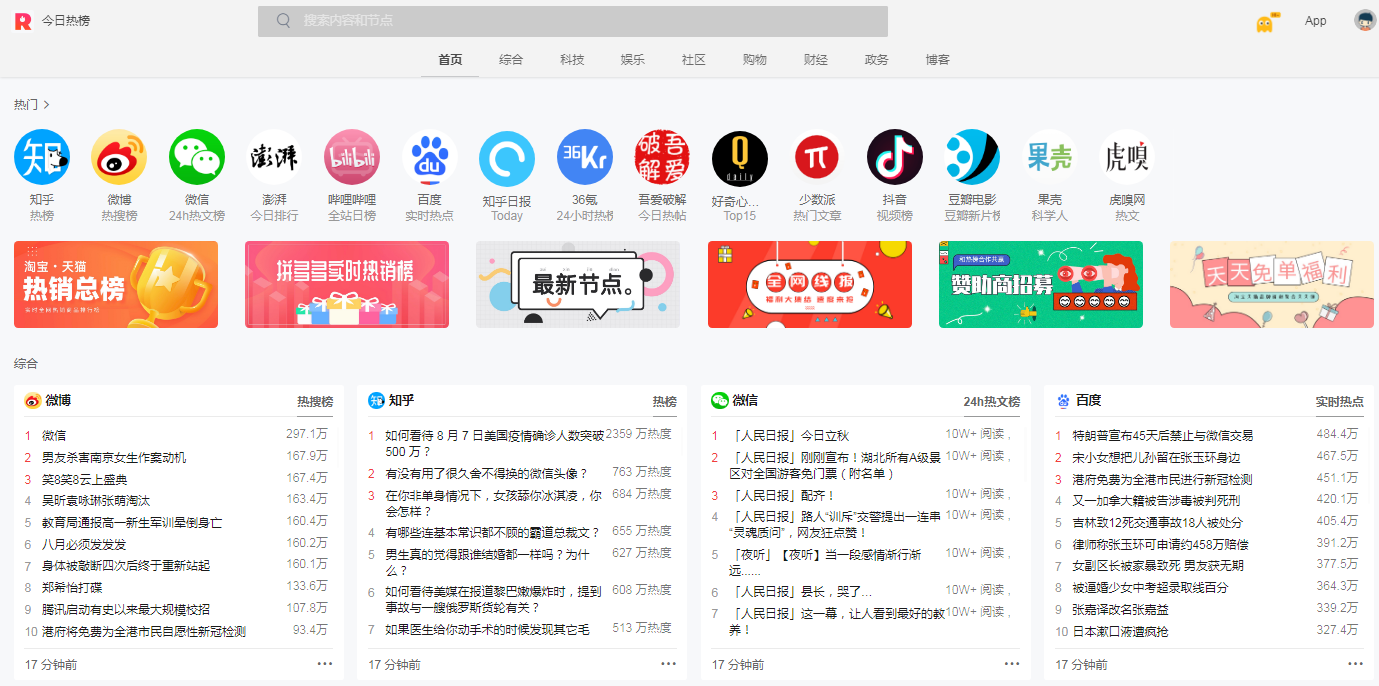Image resolution: width=1379 pixels, height=686 pixels.
Task: Open the 微博 热搜榜 icon
Action: 119,157
